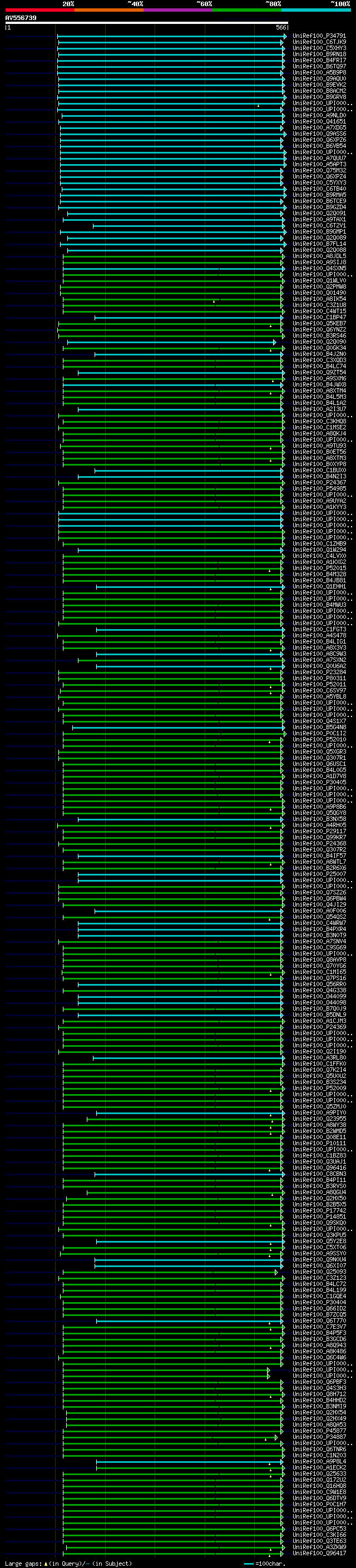
Task: Select the label UniRef100_A0F006
Action: coord(319,911)
